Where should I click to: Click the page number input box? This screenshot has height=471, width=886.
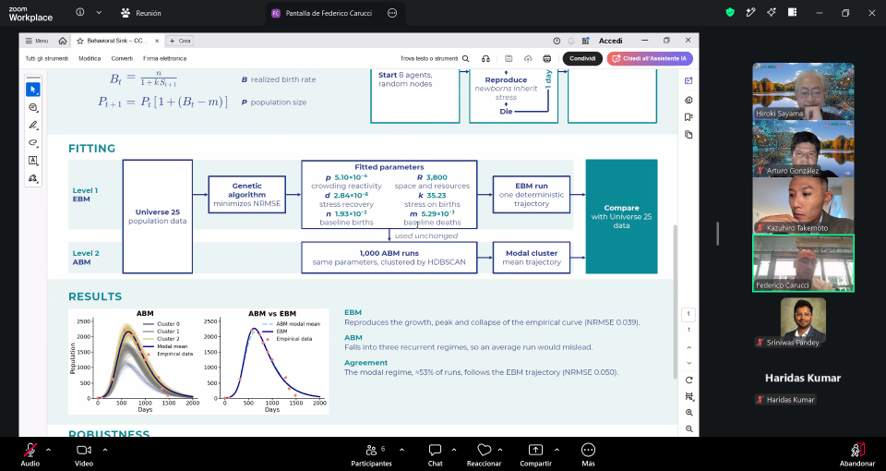[688, 314]
